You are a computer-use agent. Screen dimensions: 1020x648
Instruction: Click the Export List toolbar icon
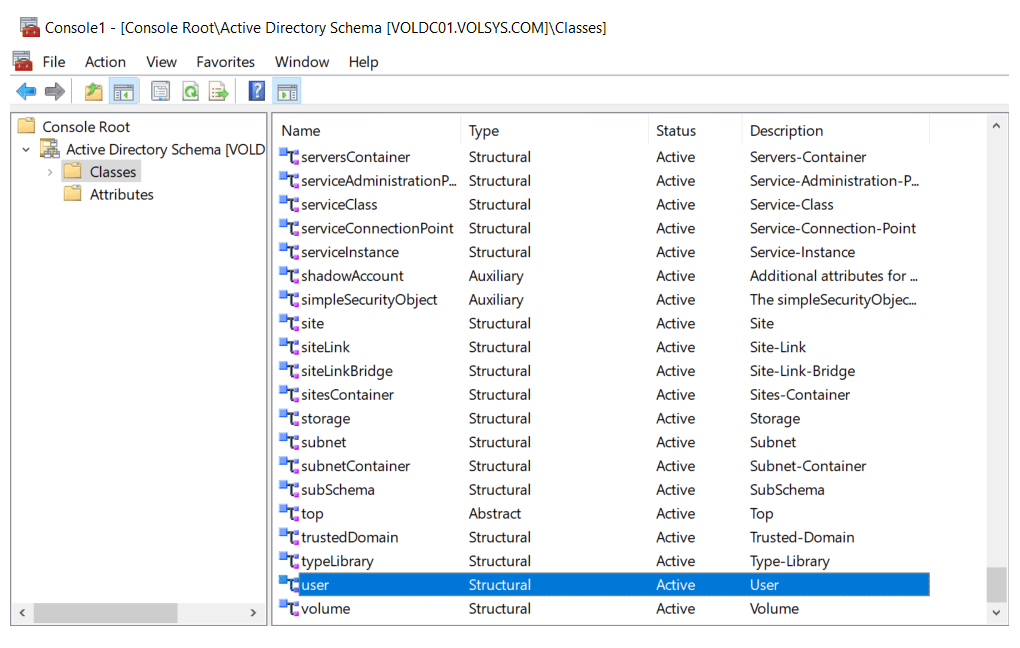pos(218,92)
